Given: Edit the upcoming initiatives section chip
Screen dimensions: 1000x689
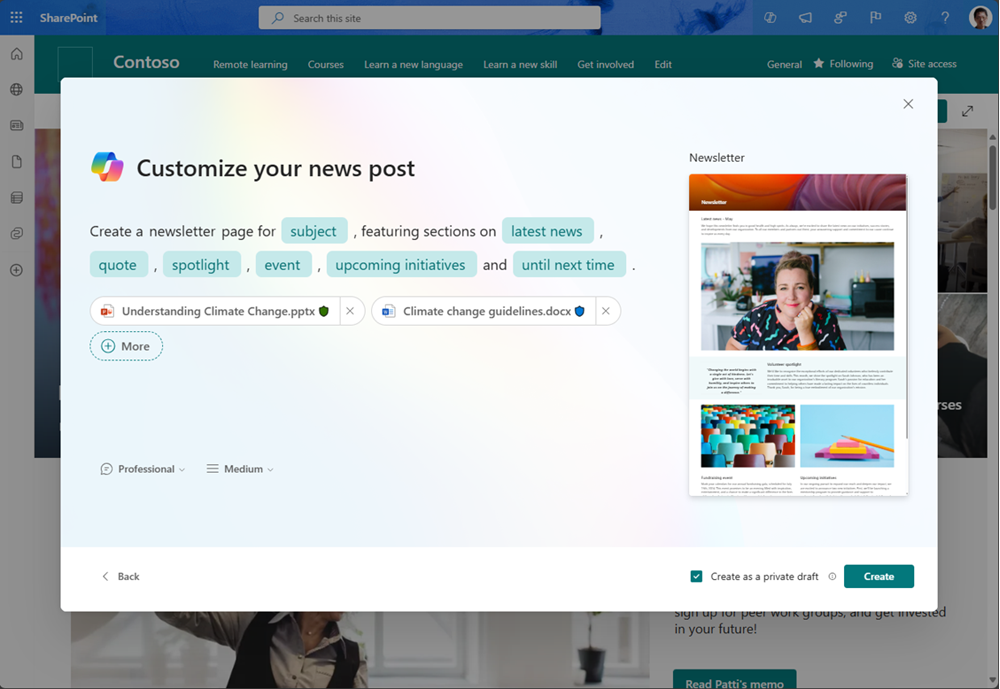Looking at the screenshot, I should pyautogui.click(x=401, y=265).
